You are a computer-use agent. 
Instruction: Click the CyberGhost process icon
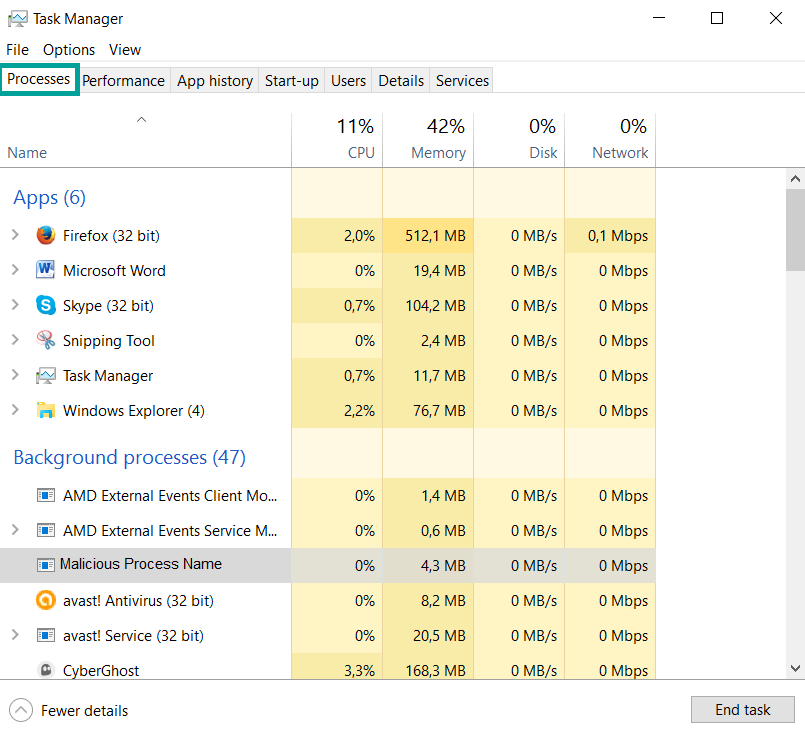pos(46,670)
